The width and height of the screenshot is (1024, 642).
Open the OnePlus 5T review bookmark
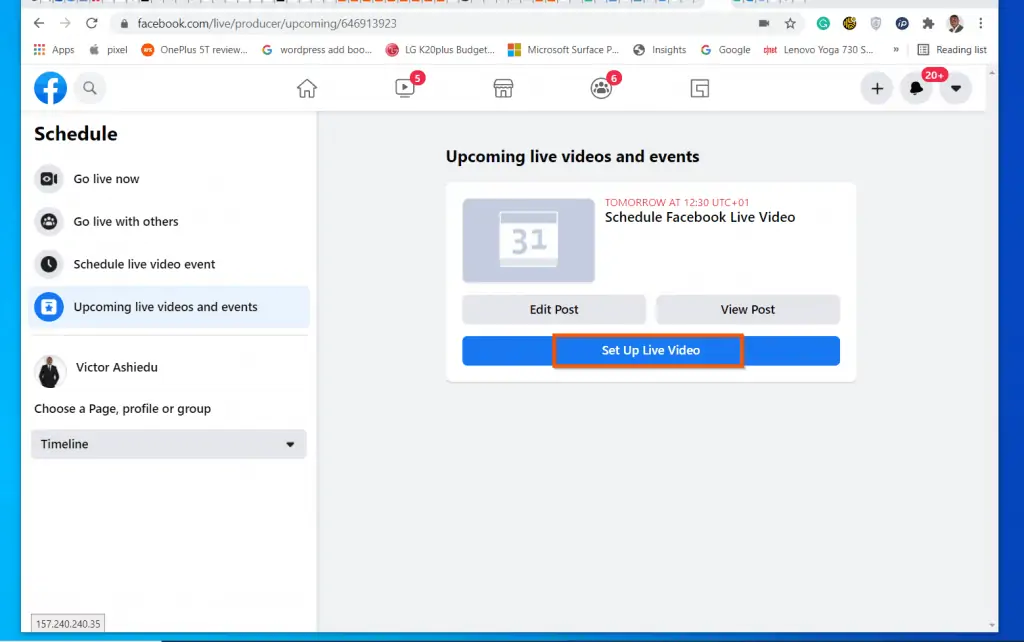(x=195, y=50)
